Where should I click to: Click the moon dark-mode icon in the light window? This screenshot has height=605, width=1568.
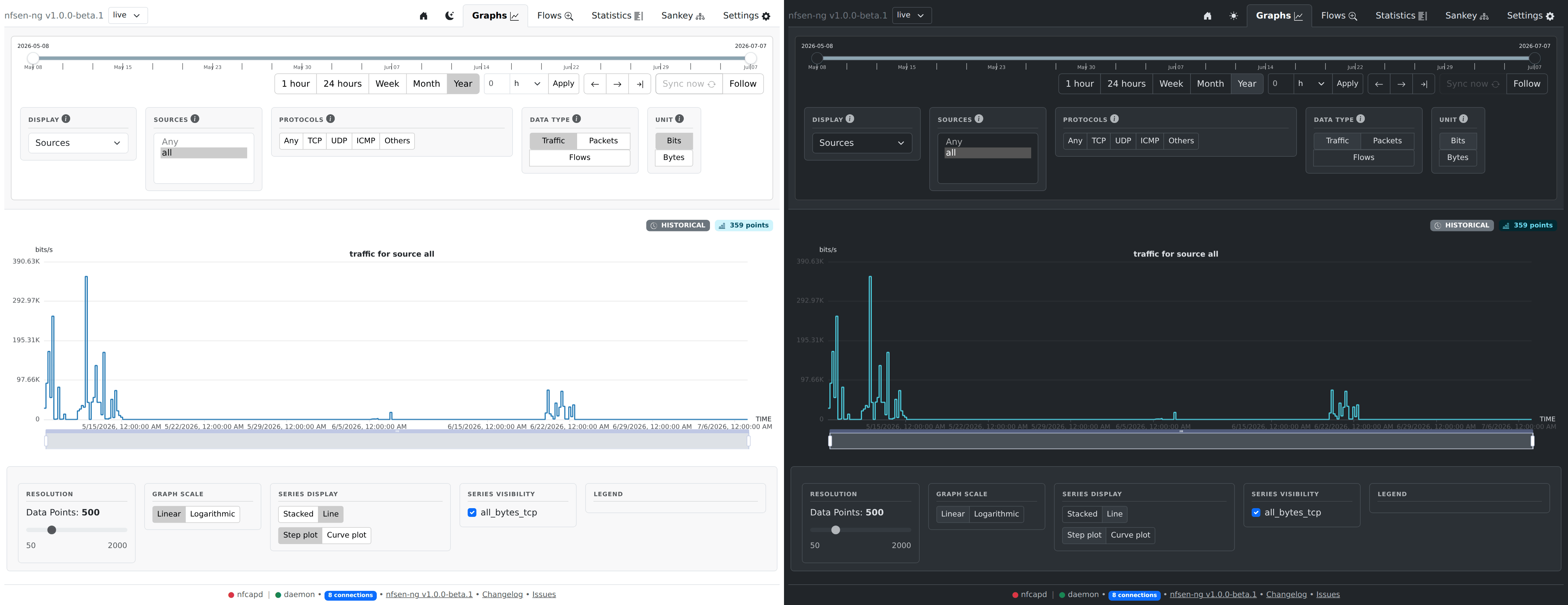(449, 16)
